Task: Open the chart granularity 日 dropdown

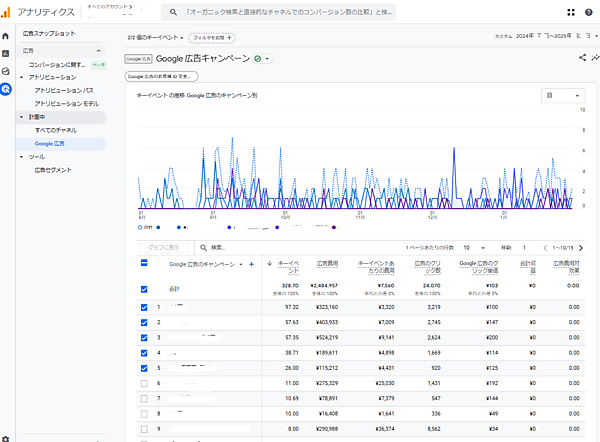Action: pos(562,96)
